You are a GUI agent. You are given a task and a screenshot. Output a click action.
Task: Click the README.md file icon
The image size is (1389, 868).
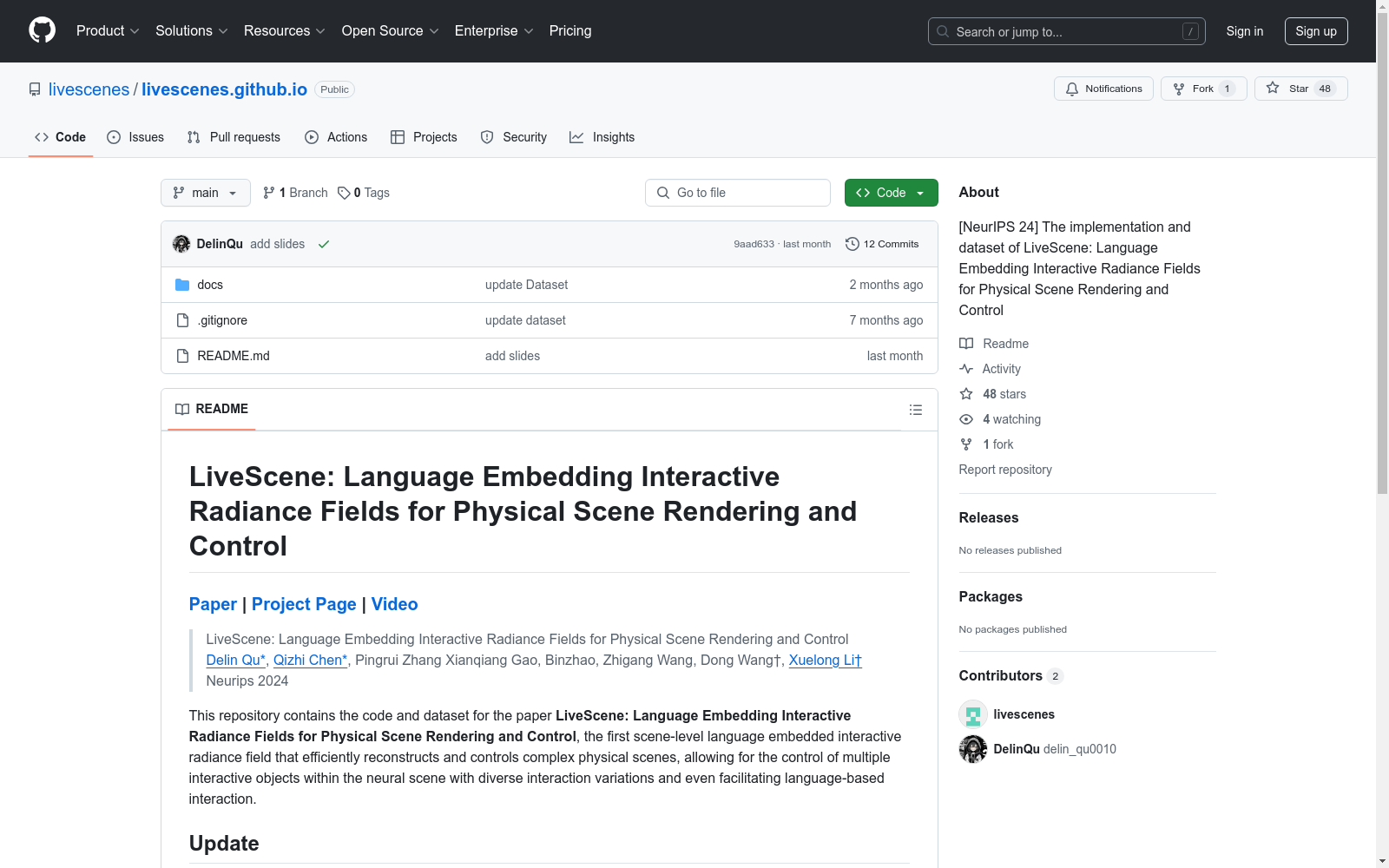pyautogui.click(x=182, y=356)
